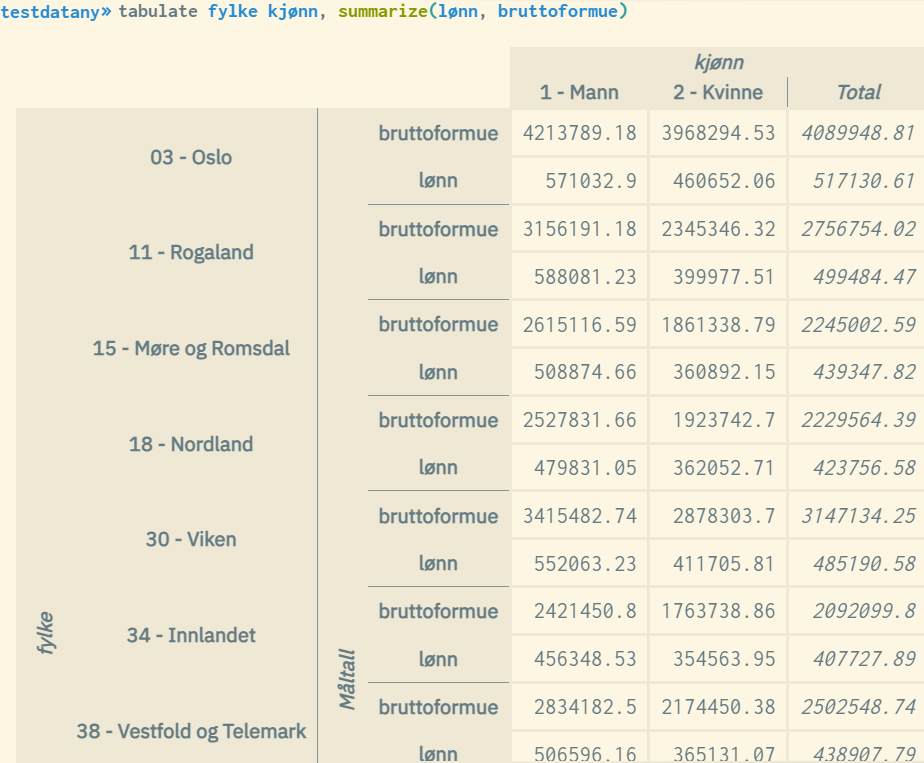Screen dimensions: 924x763
Task: Click the '15 - Møre og Romsdal' row label
Action: click(x=191, y=348)
